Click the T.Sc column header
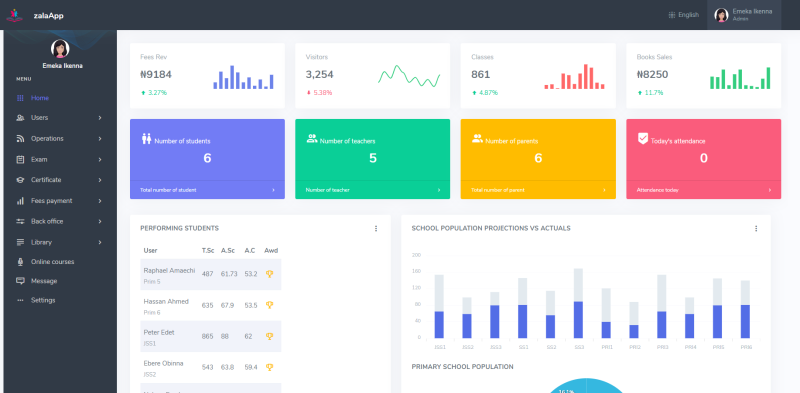This screenshot has width=800, height=393. coord(208,251)
